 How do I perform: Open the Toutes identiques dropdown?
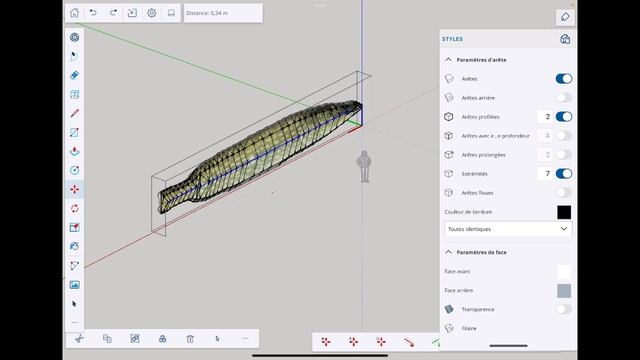(x=508, y=229)
